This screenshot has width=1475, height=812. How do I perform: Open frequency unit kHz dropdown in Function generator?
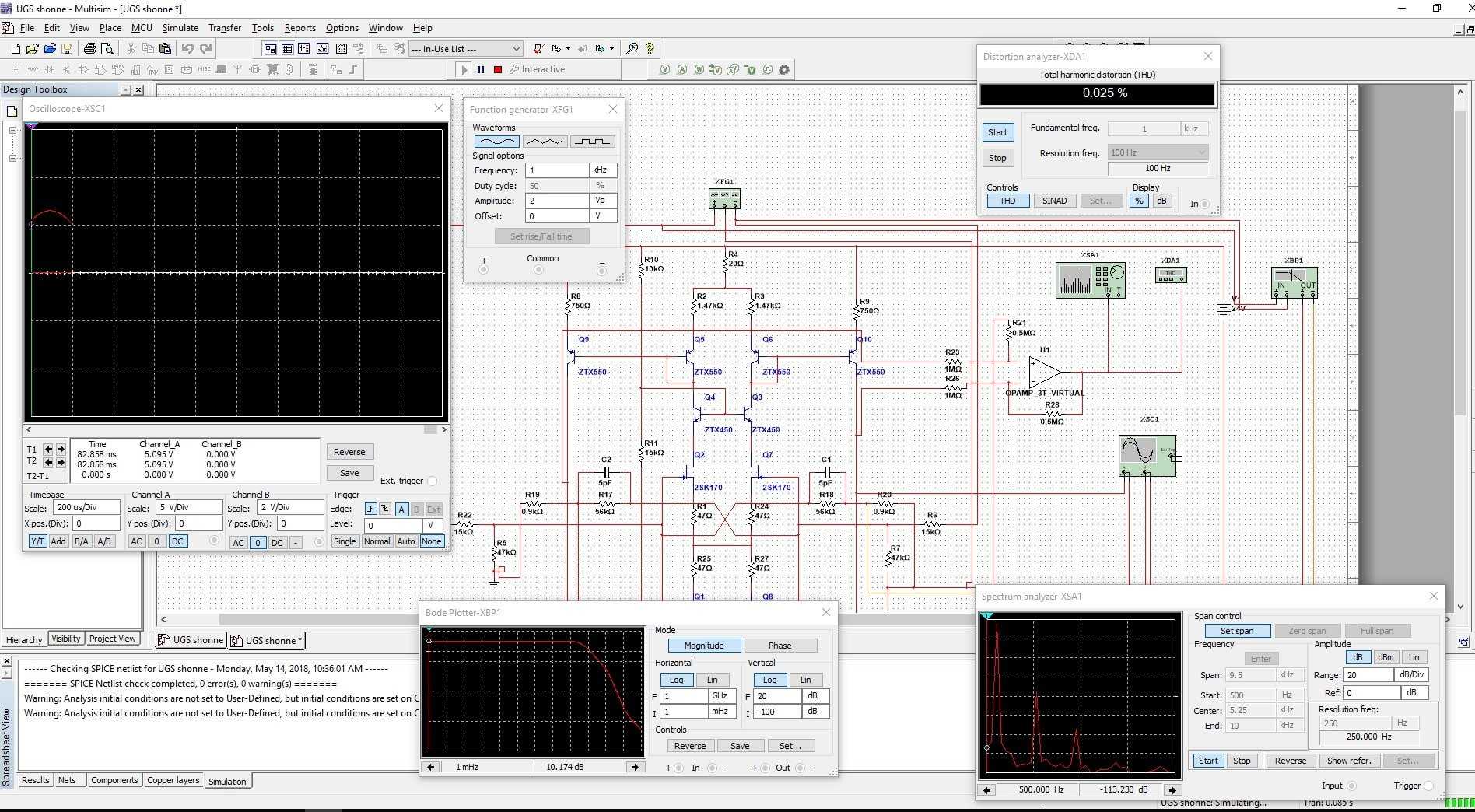click(604, 170)
